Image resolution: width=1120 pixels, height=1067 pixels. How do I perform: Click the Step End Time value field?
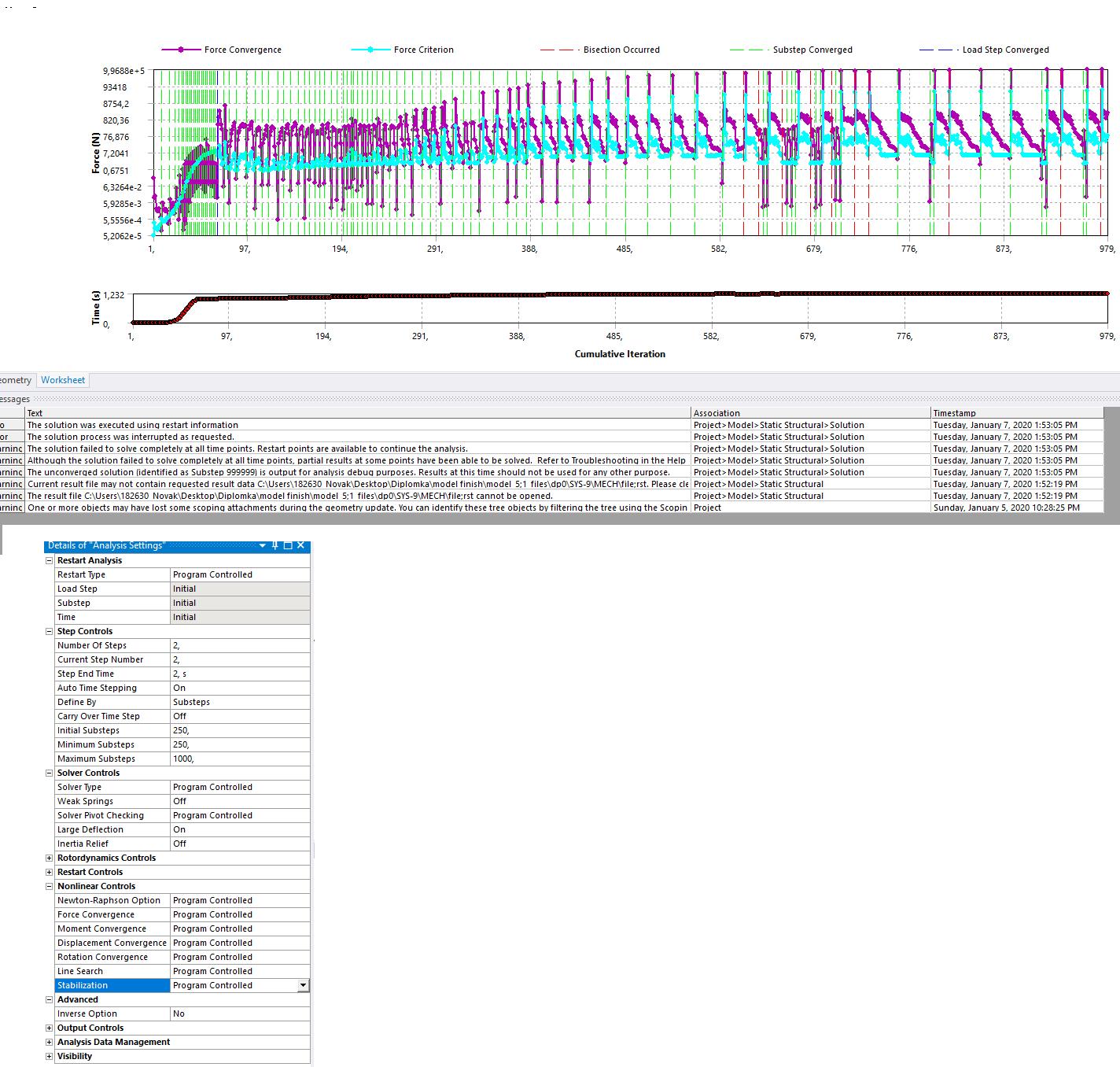pyautogui.click(x=240, y=674)
